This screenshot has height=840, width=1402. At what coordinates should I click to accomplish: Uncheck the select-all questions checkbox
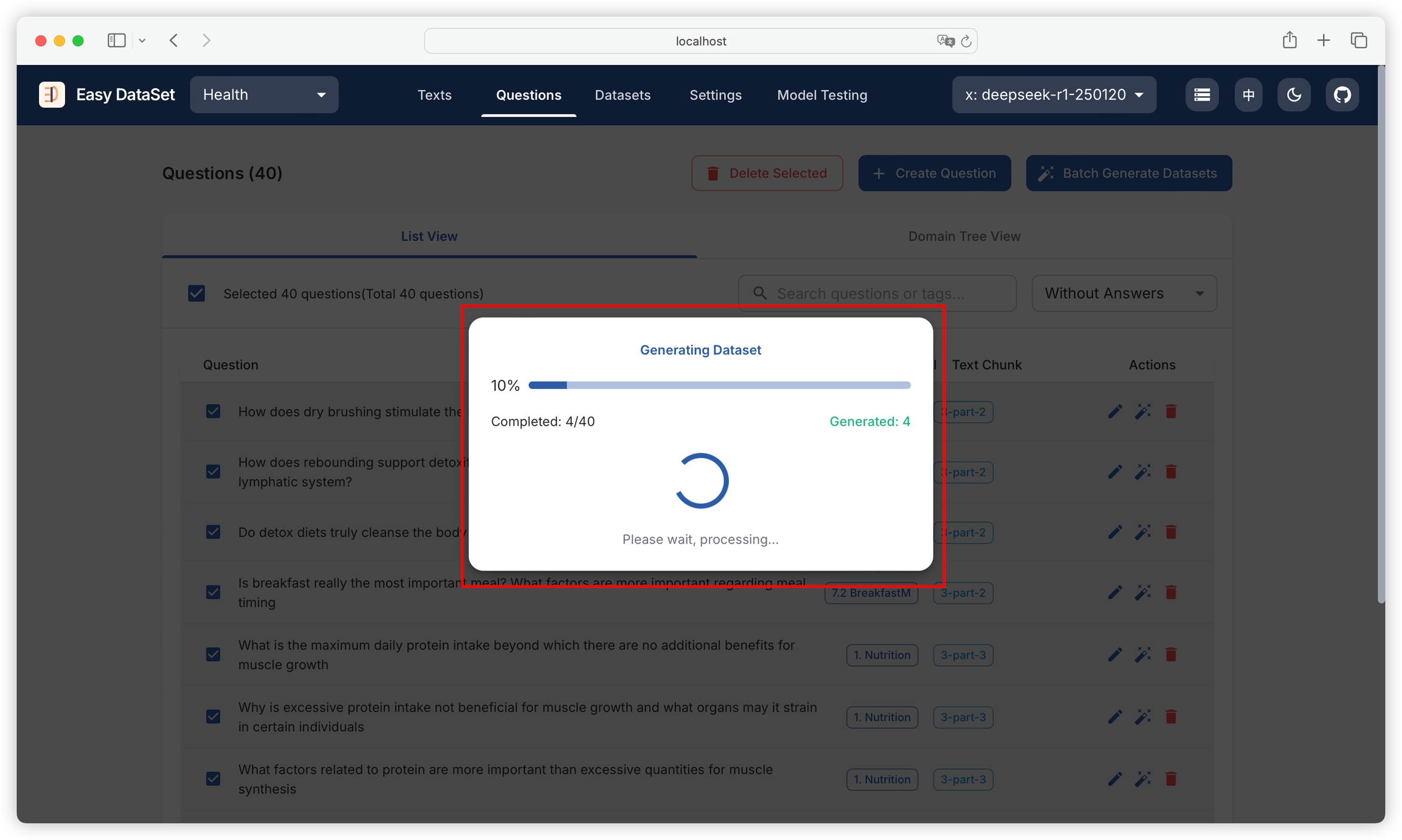pyautogui.click(x=197, y=294)
